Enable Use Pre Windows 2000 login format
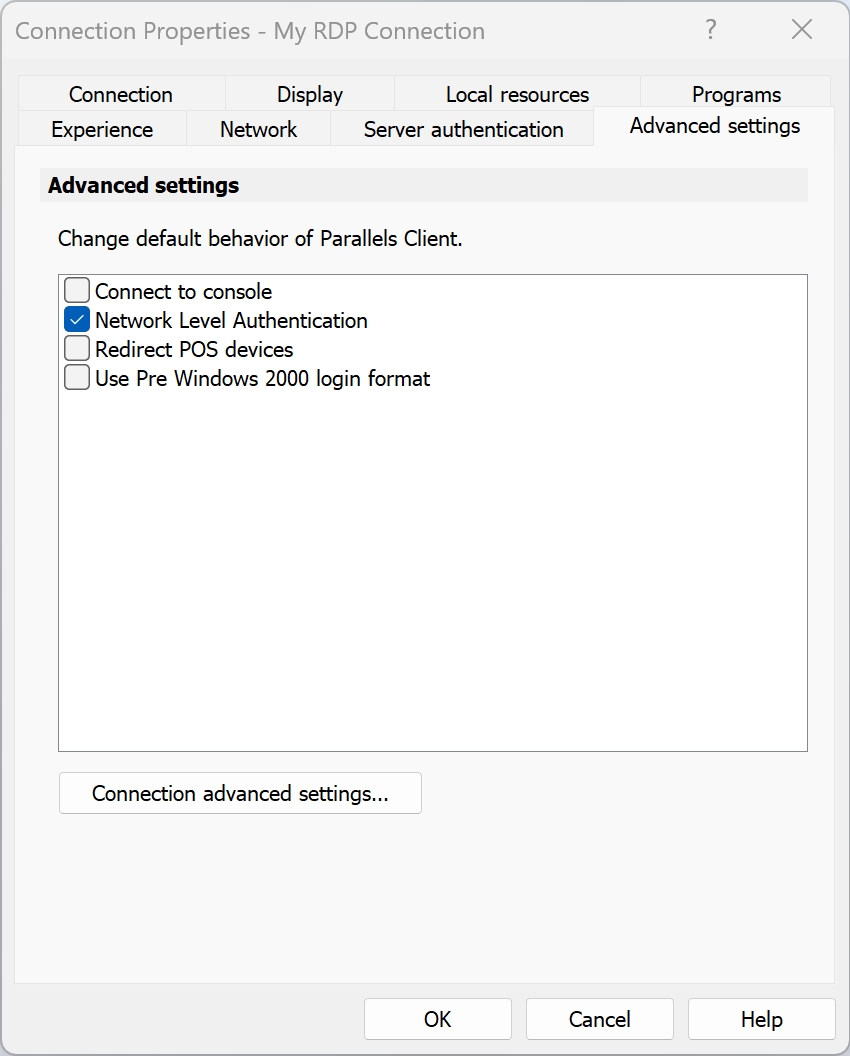 pyautogui.click(x=77, y=378)
